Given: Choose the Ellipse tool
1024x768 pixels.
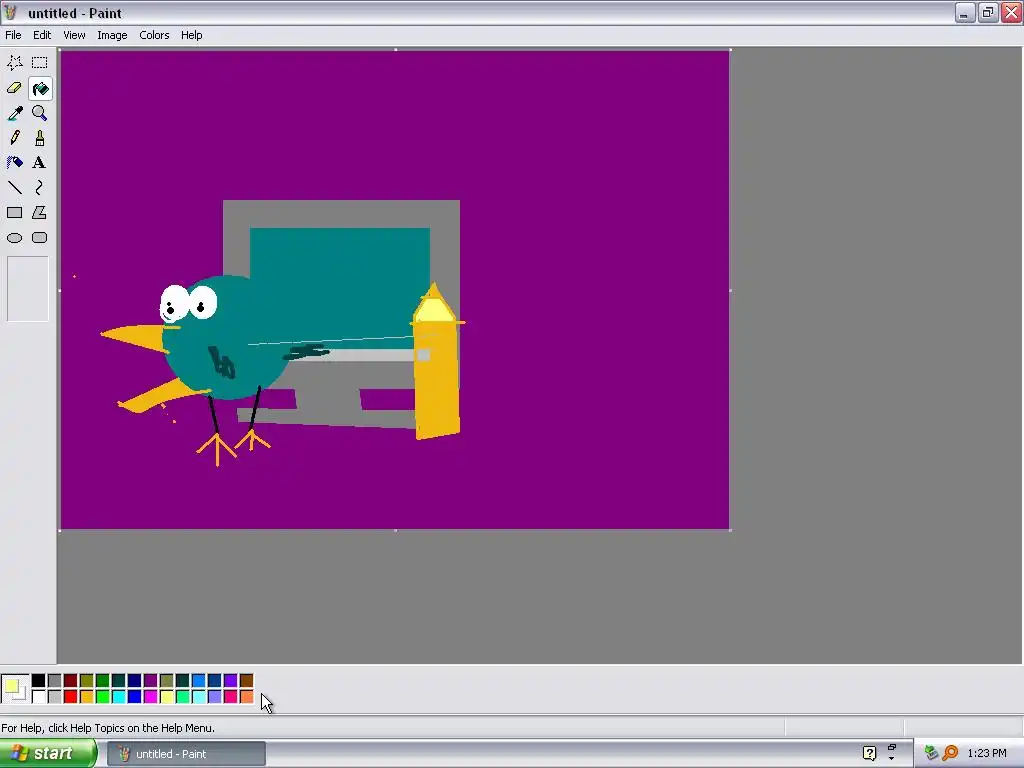Looking at the screenshot, I should [15, 238].
